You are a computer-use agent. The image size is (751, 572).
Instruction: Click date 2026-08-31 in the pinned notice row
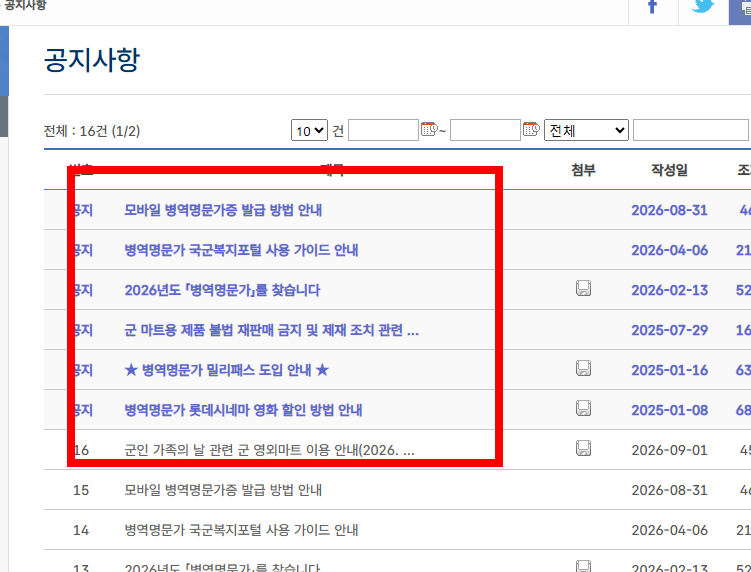point(670,210)
